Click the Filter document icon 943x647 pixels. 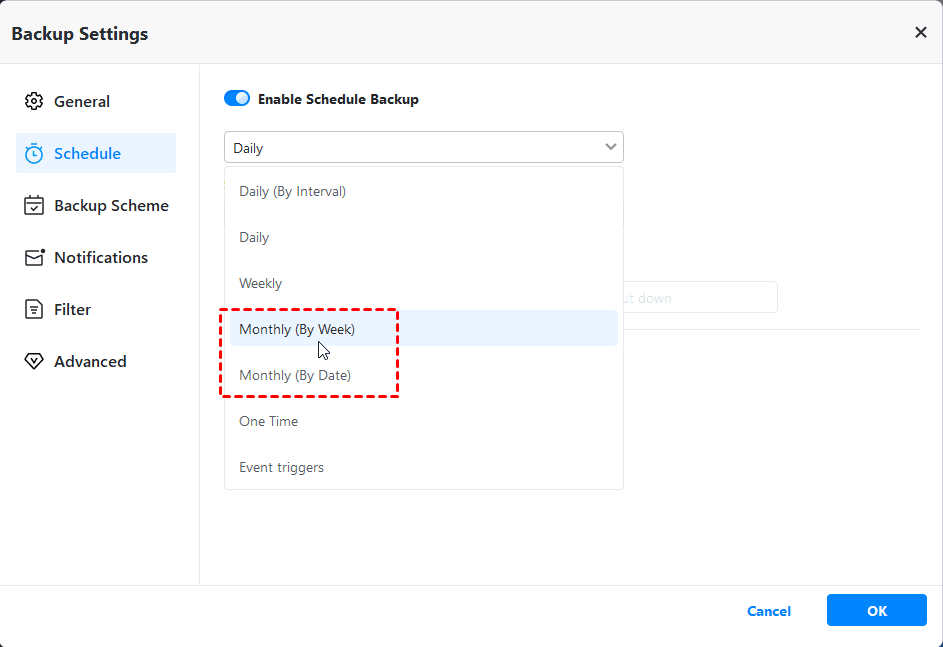coord(34,310)
